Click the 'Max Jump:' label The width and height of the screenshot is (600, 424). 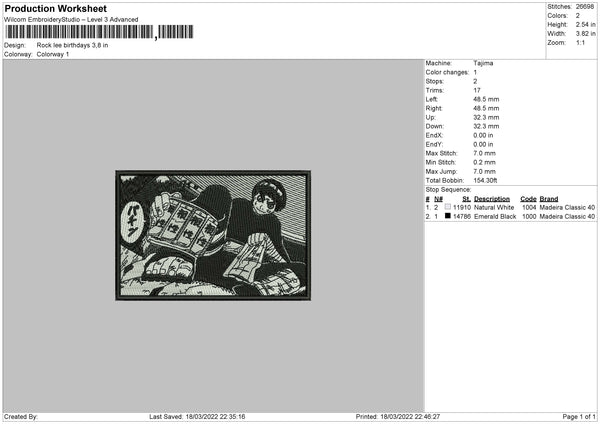point(441,172)
